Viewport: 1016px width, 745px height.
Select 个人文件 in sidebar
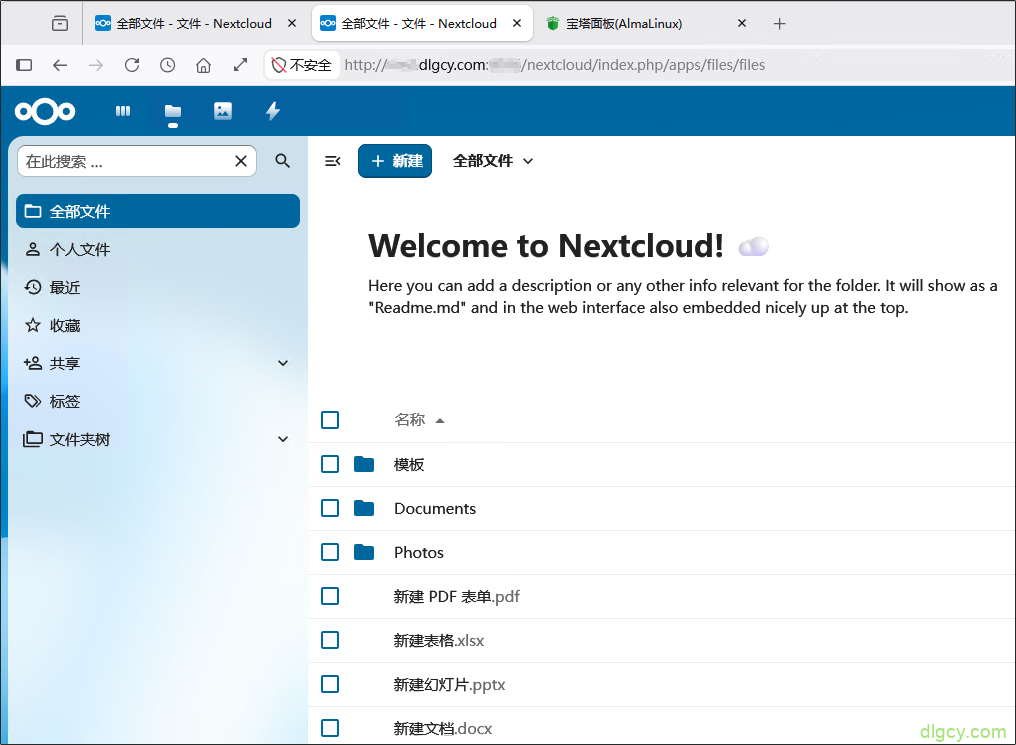(x=157, y=249)
